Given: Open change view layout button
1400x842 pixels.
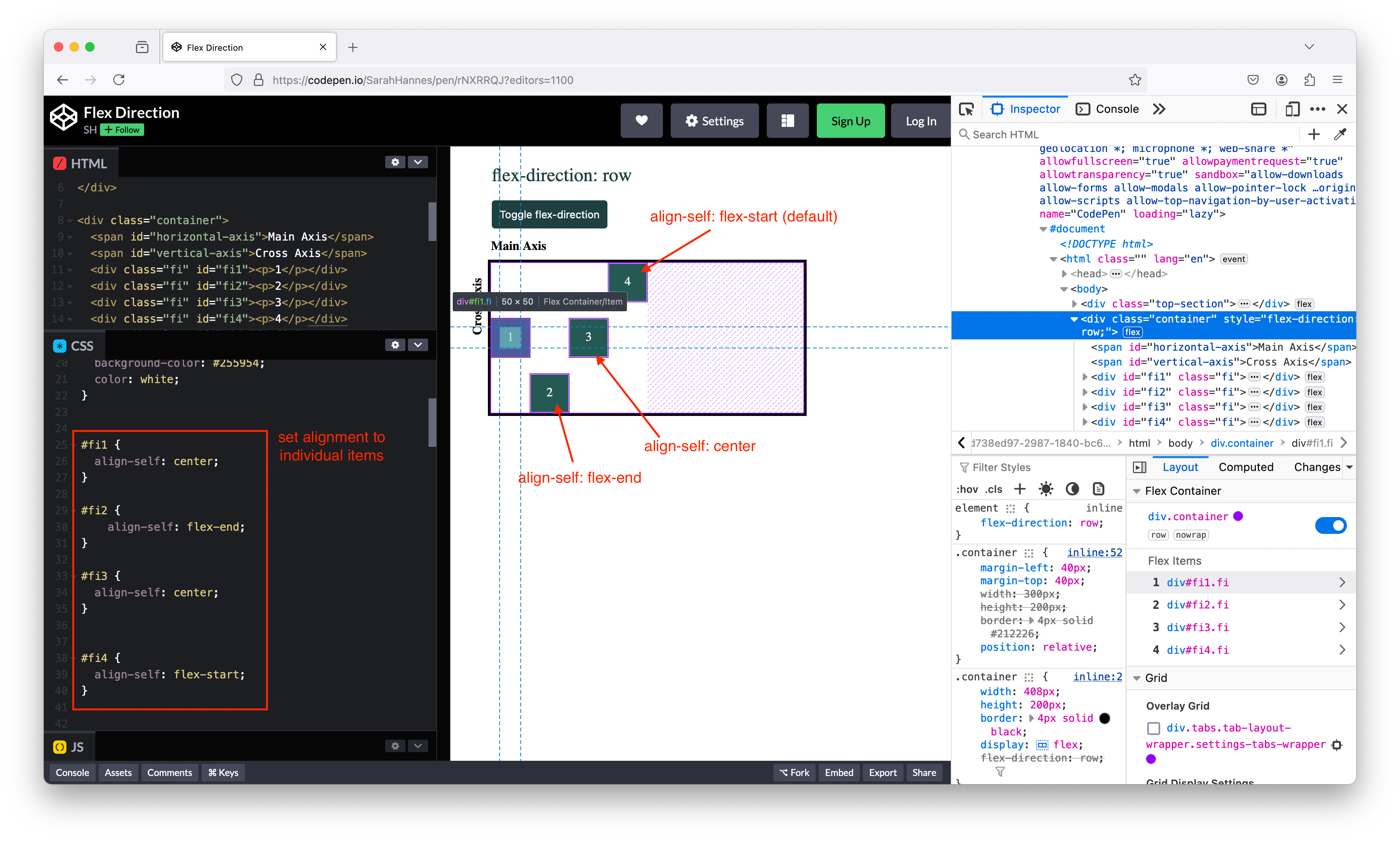Looking at the screenshot, I should coord(787,121).
